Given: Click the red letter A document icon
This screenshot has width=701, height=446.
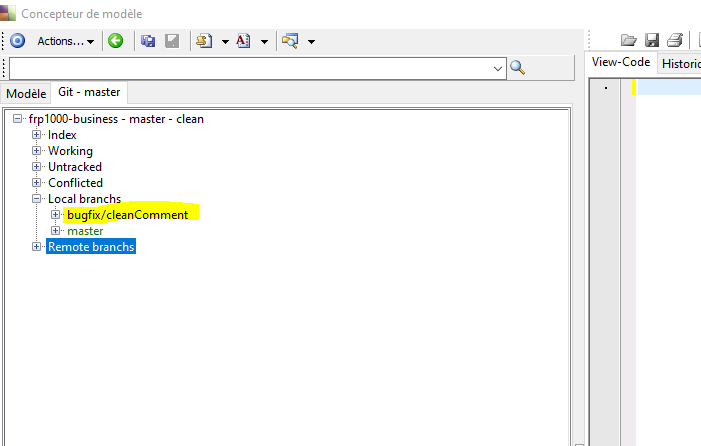Looking at the screenshot, I should tap(243, 41).
